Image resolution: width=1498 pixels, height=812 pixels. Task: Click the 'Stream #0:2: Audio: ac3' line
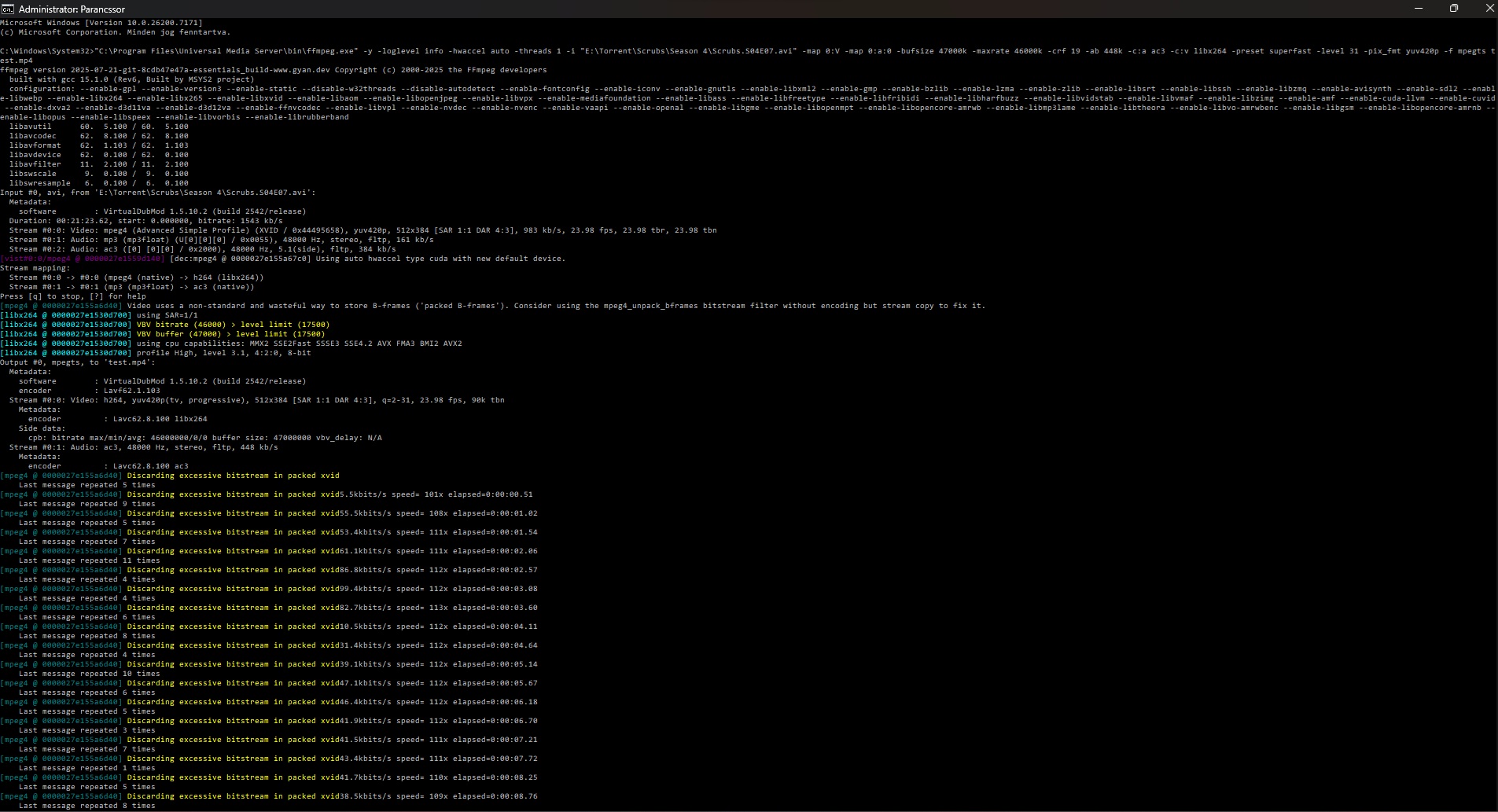[203, 249]
